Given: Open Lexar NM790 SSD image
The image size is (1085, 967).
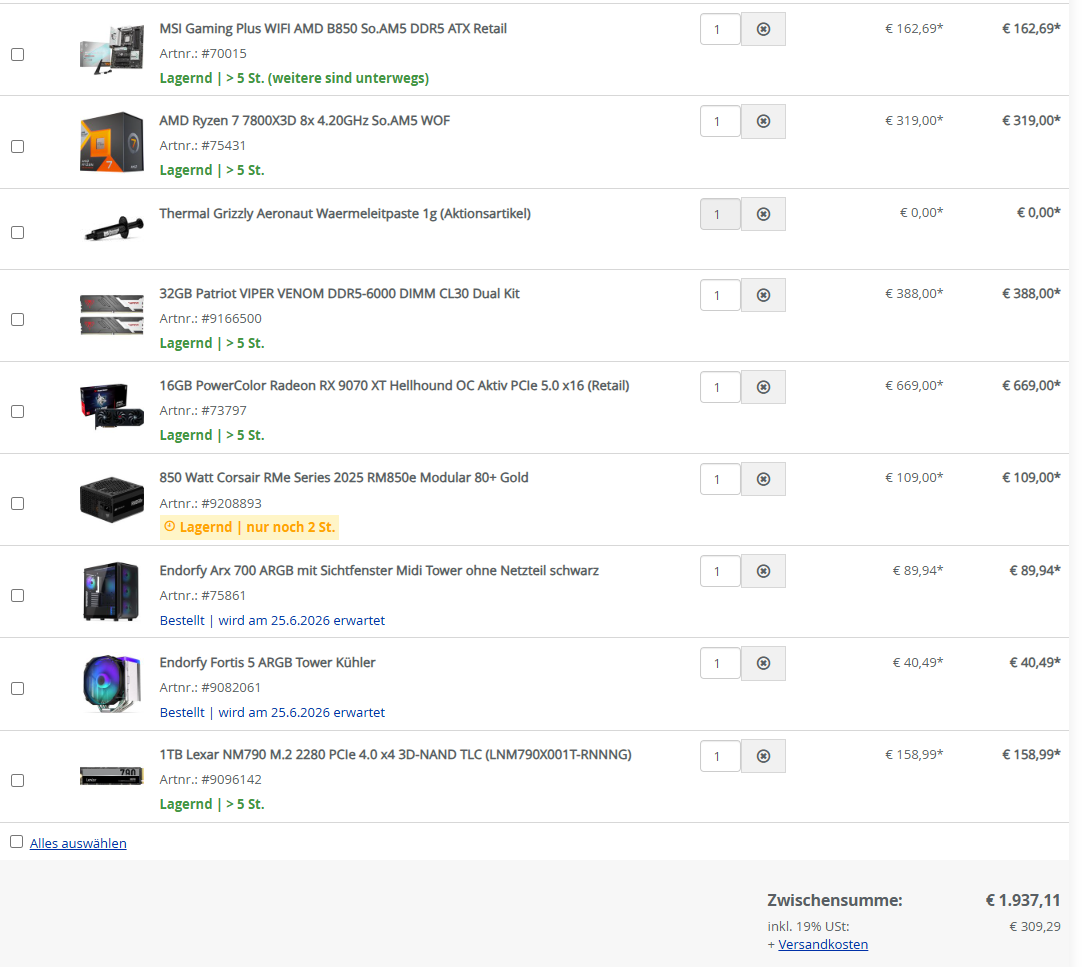Looking at the screenshot, I should (111, 775).
